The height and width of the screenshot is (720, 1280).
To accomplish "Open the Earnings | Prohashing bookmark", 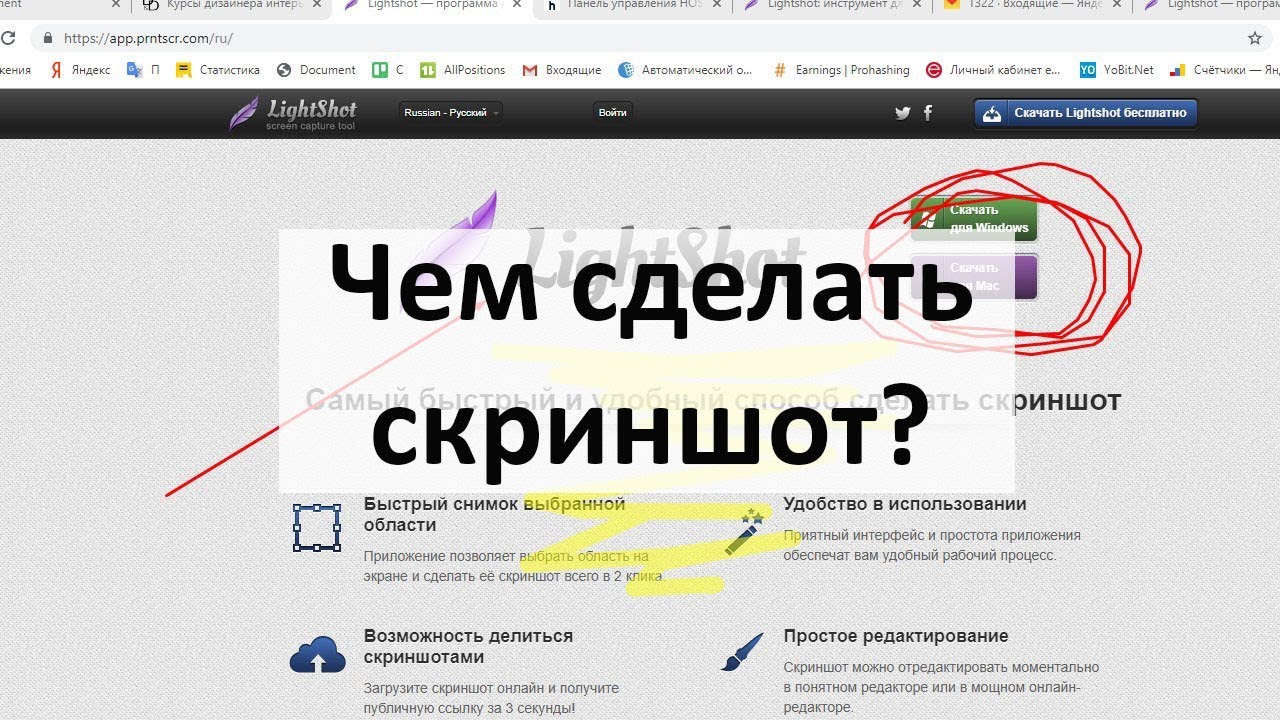I will pyautogui.click(x=841, y=70).
